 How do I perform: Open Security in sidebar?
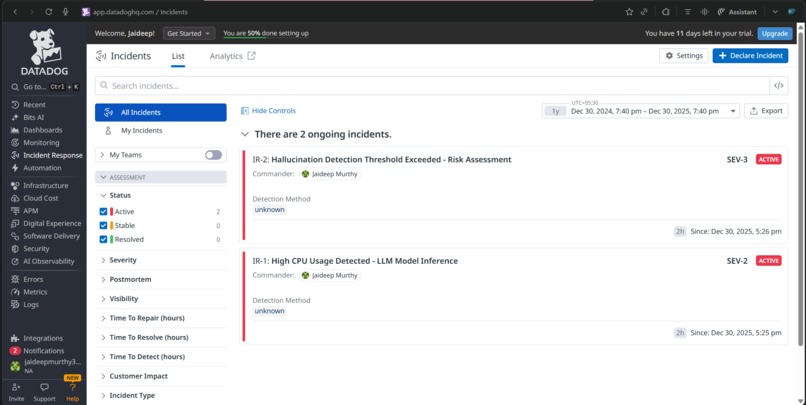click(x=36, y=249)
